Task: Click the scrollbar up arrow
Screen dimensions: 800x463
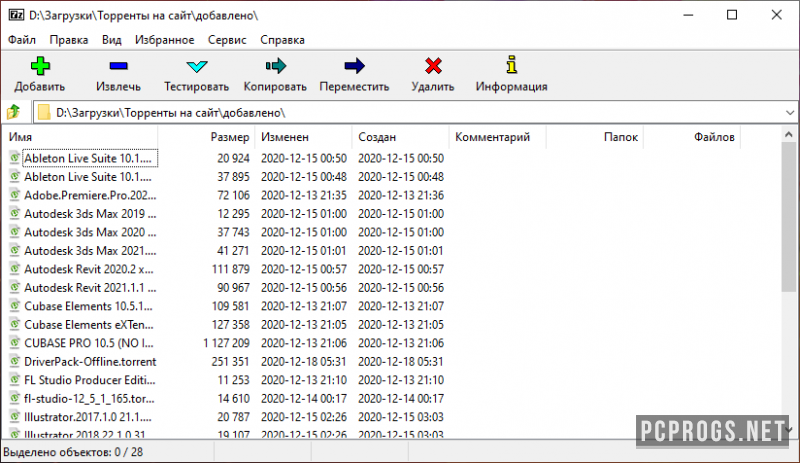Action: (x=789, y=135)
